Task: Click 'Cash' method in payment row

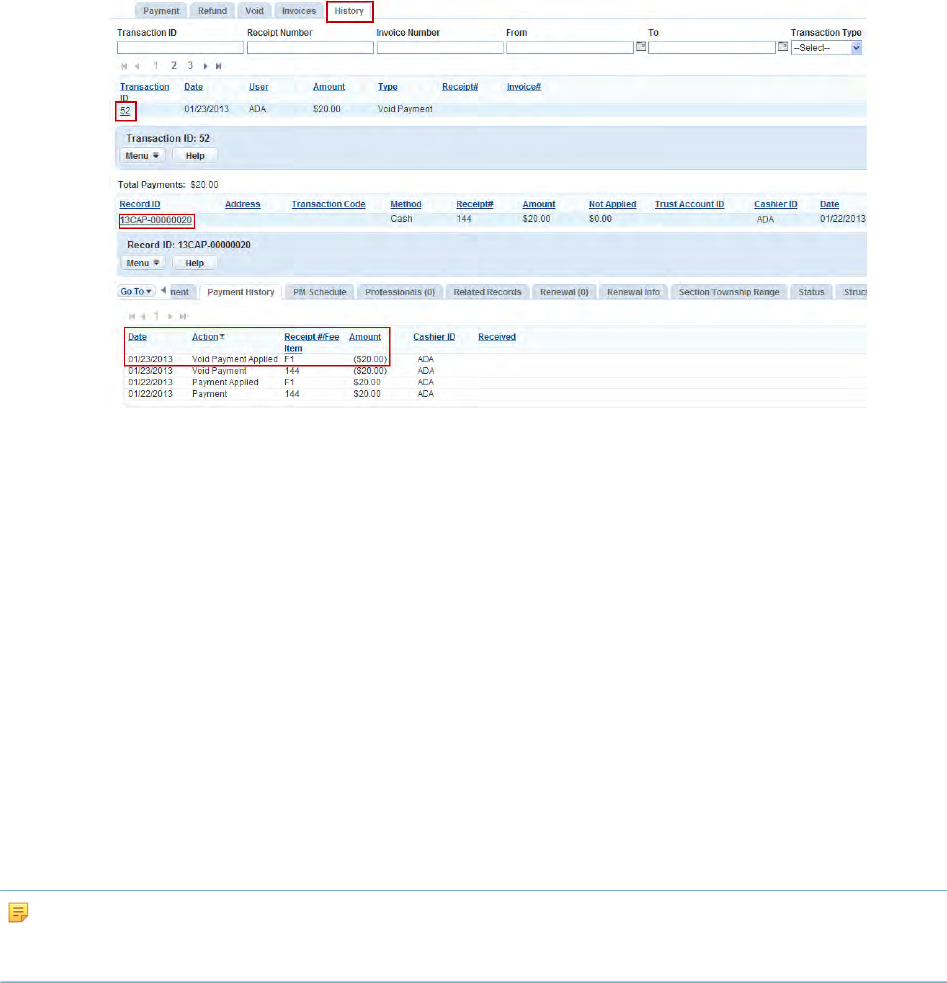Action: click(401, 219)
